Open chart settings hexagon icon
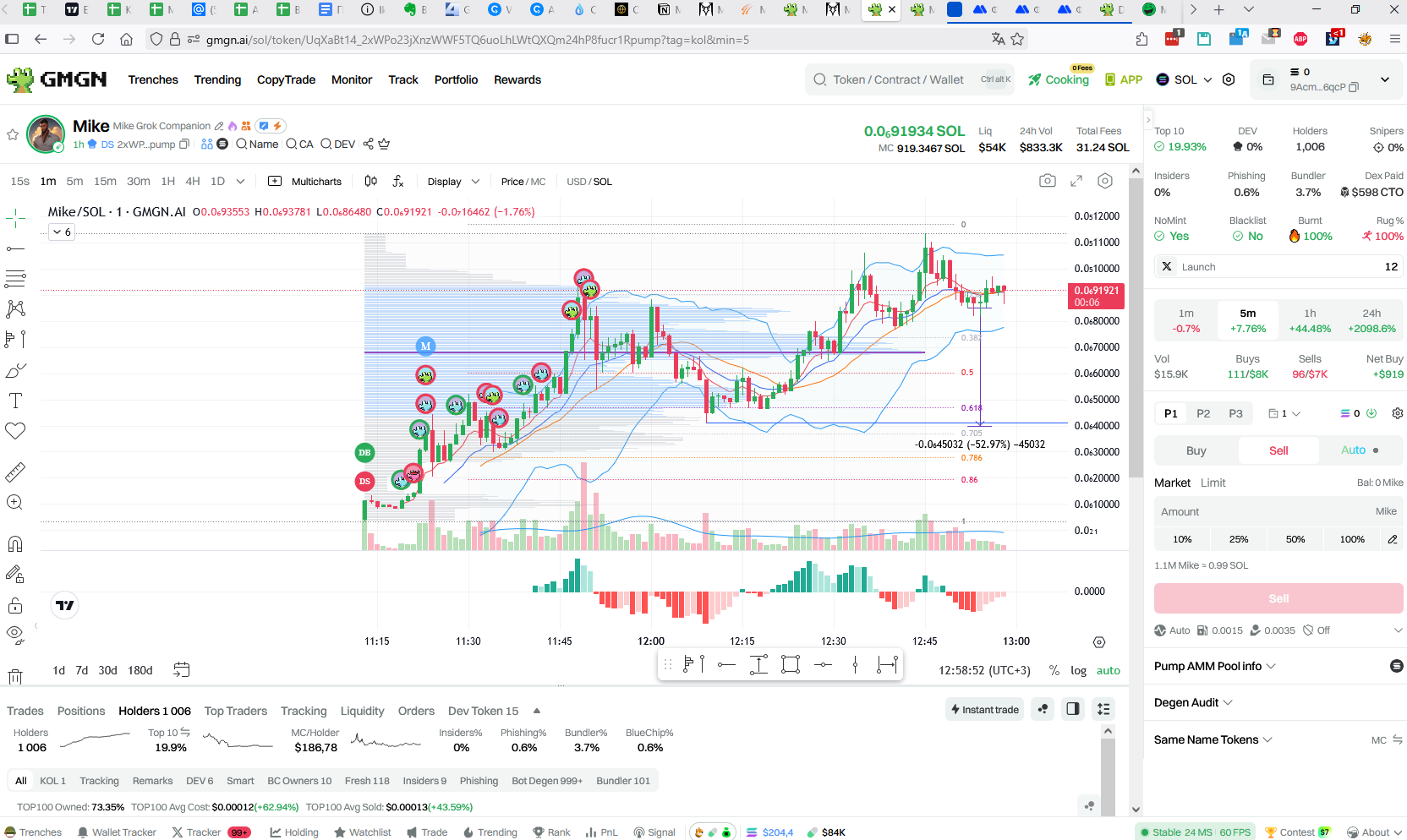 (x=1105, y=181)
